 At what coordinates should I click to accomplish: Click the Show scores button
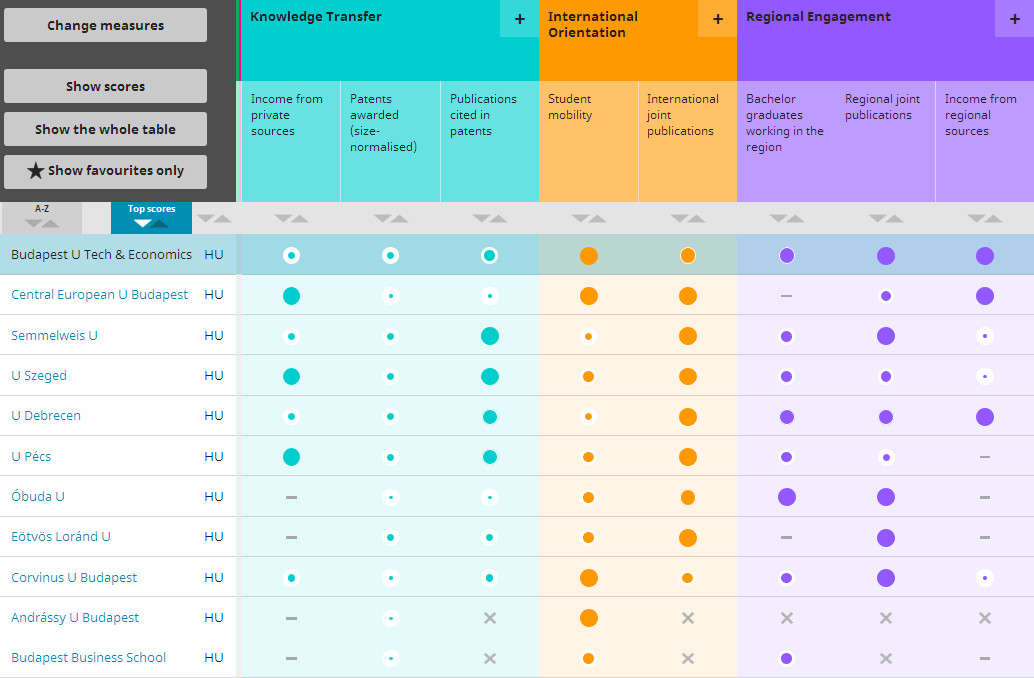coord(106,86)
